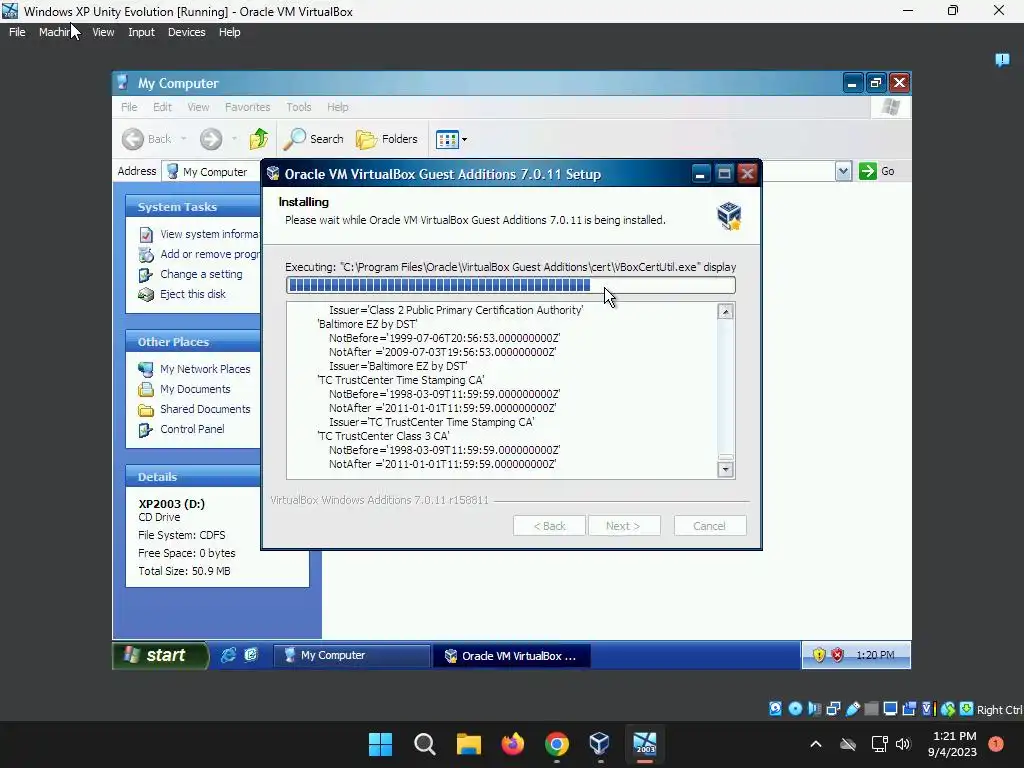Switch to My Computer taskbar button in XP
This screenshot has width=1024, height=768.
[x=351, y=656]
